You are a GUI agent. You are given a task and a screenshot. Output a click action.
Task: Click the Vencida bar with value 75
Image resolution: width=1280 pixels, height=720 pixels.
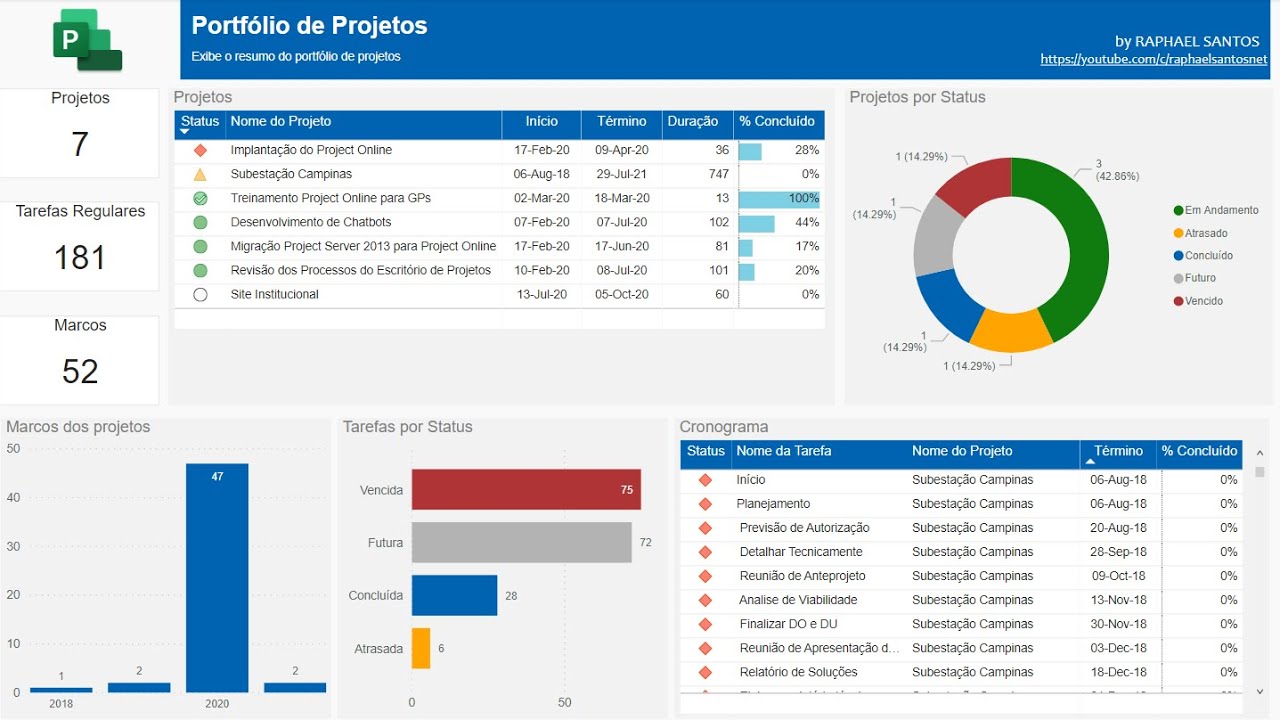(526, 490)
